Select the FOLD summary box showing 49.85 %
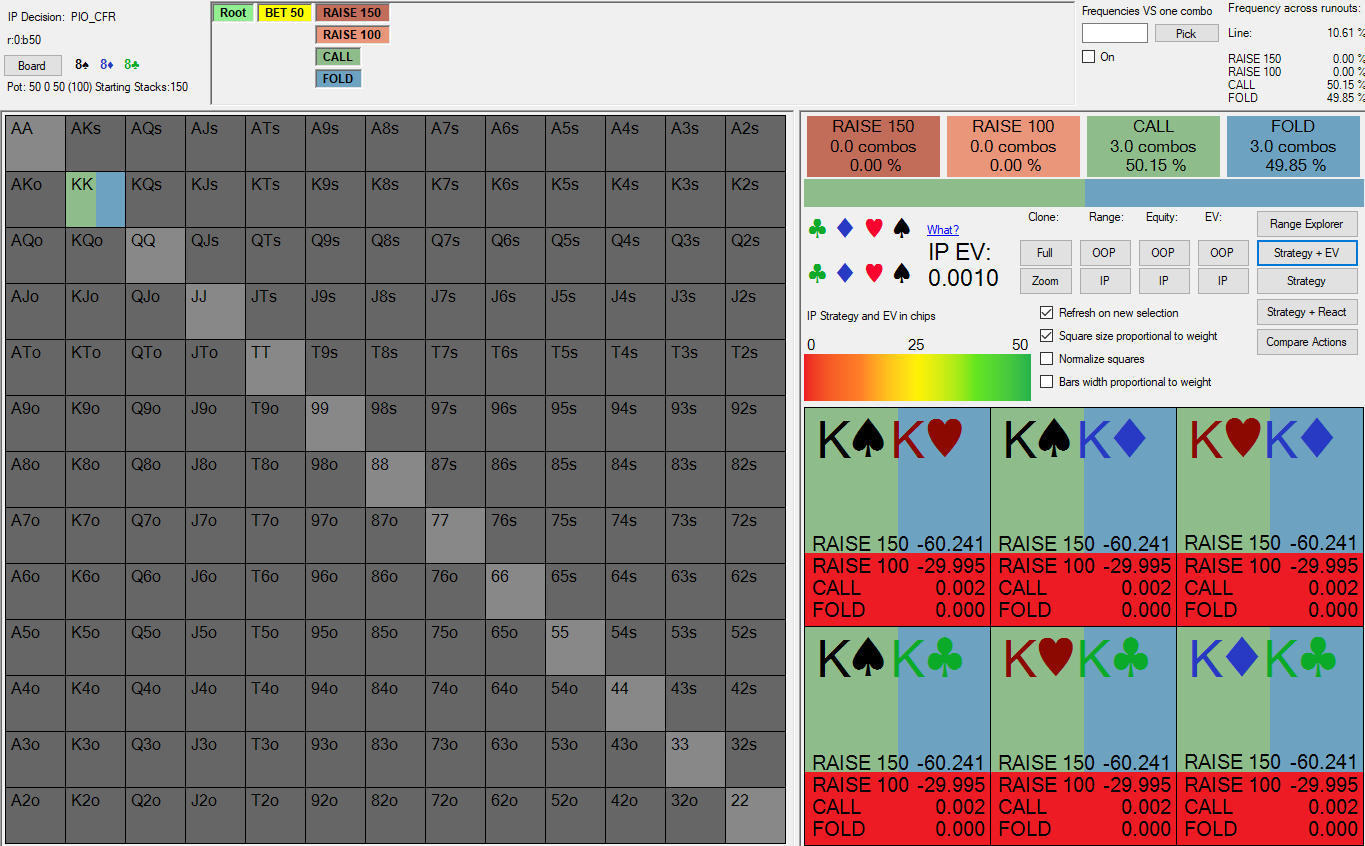 1294,146
